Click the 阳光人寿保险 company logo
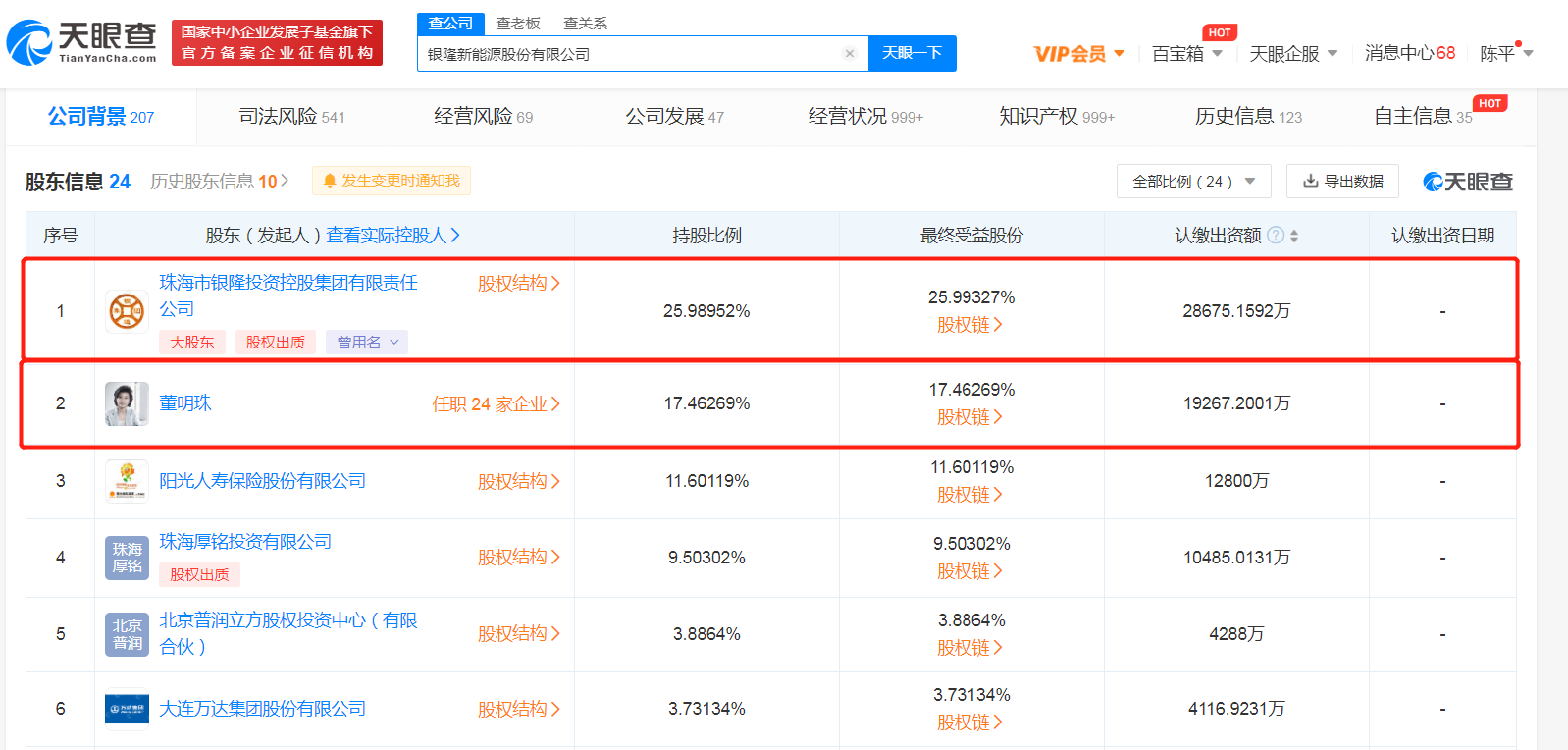 [127, 481]
